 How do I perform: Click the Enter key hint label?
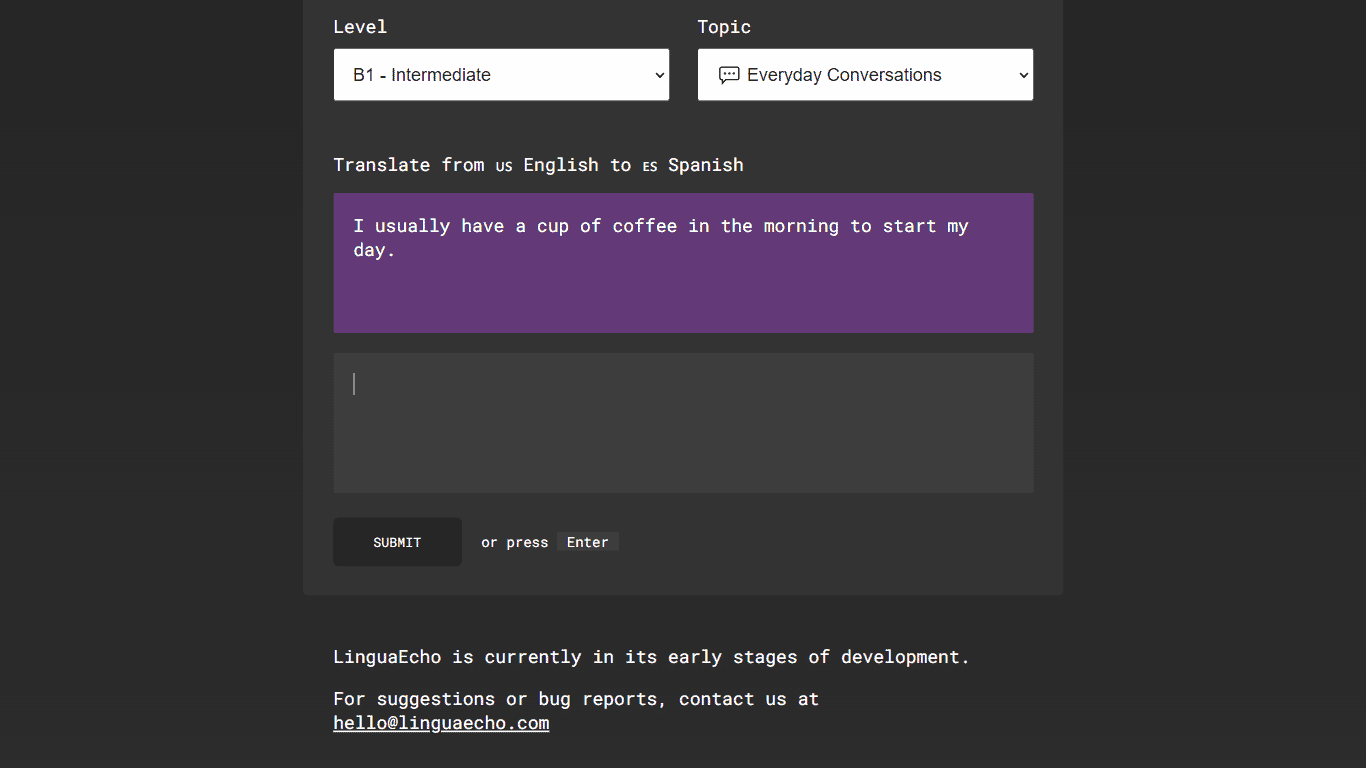point(588,542)
